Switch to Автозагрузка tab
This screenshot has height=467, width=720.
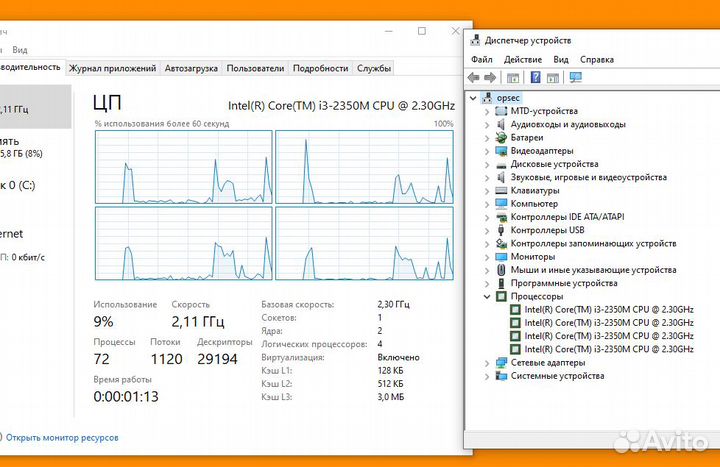[x=191, y=68]
